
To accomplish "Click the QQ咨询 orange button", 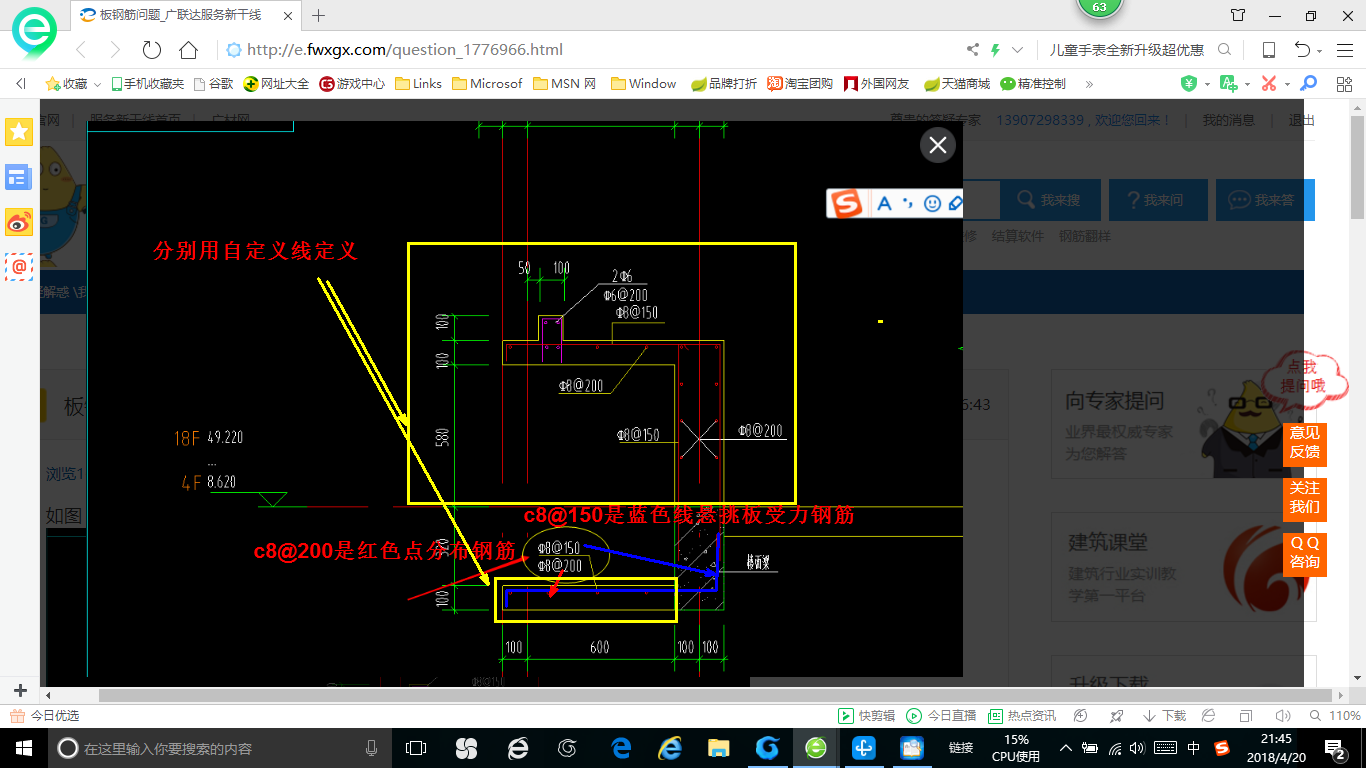I will (x=1304, y=553).
